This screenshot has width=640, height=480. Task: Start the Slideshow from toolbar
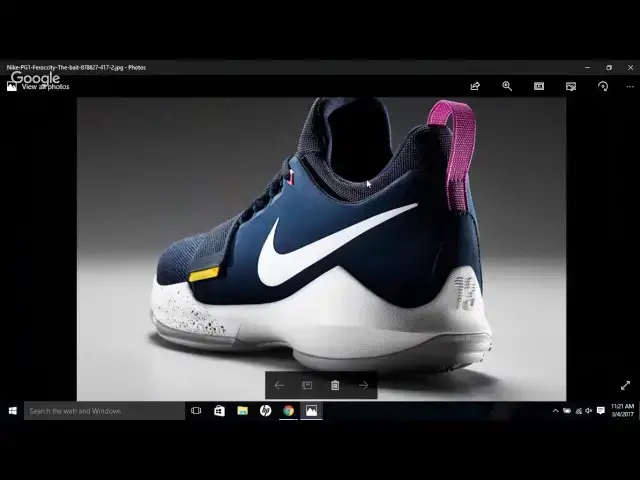pyautogui.click(x=539, y=86)
